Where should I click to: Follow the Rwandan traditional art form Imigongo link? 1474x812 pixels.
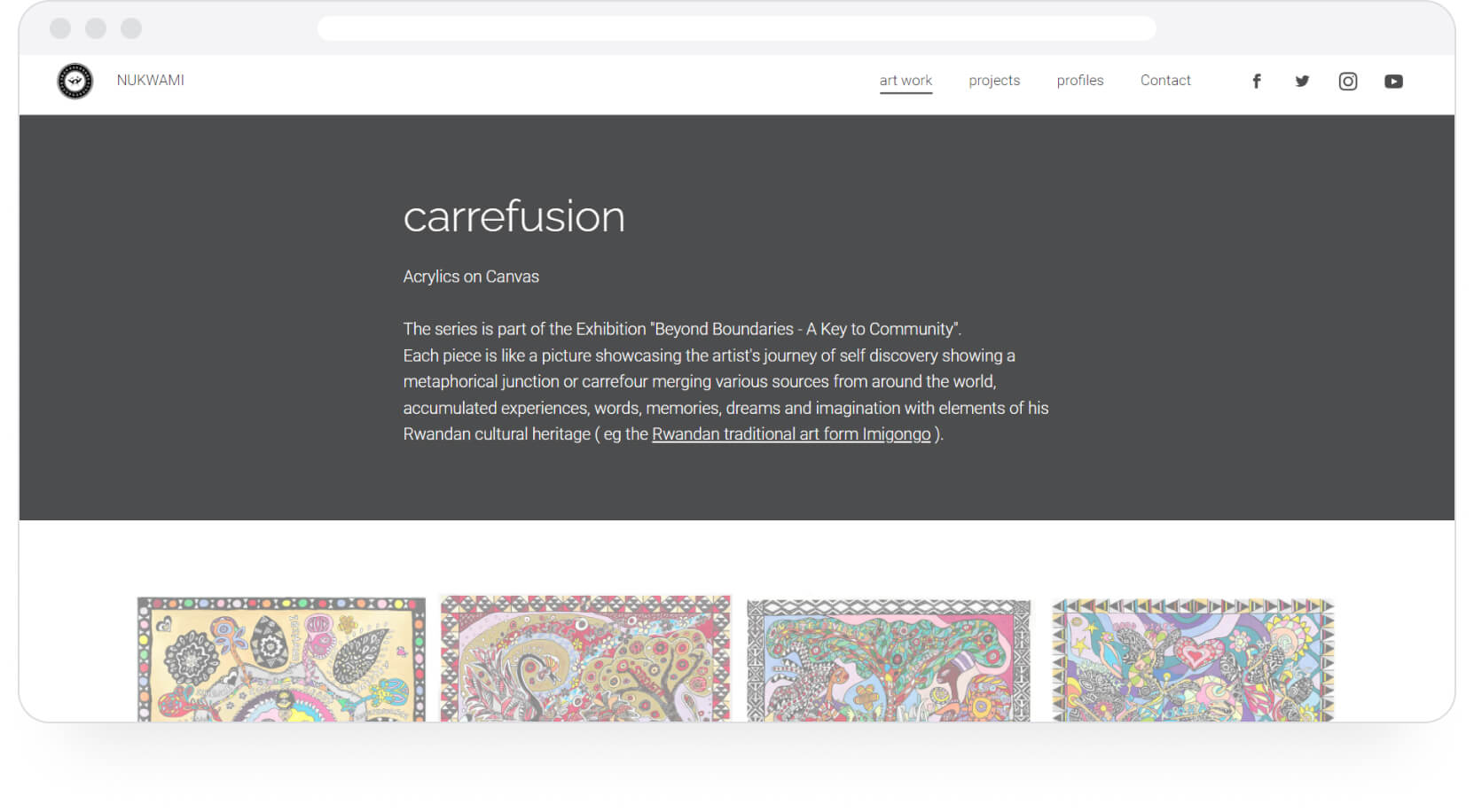(791, 434)
